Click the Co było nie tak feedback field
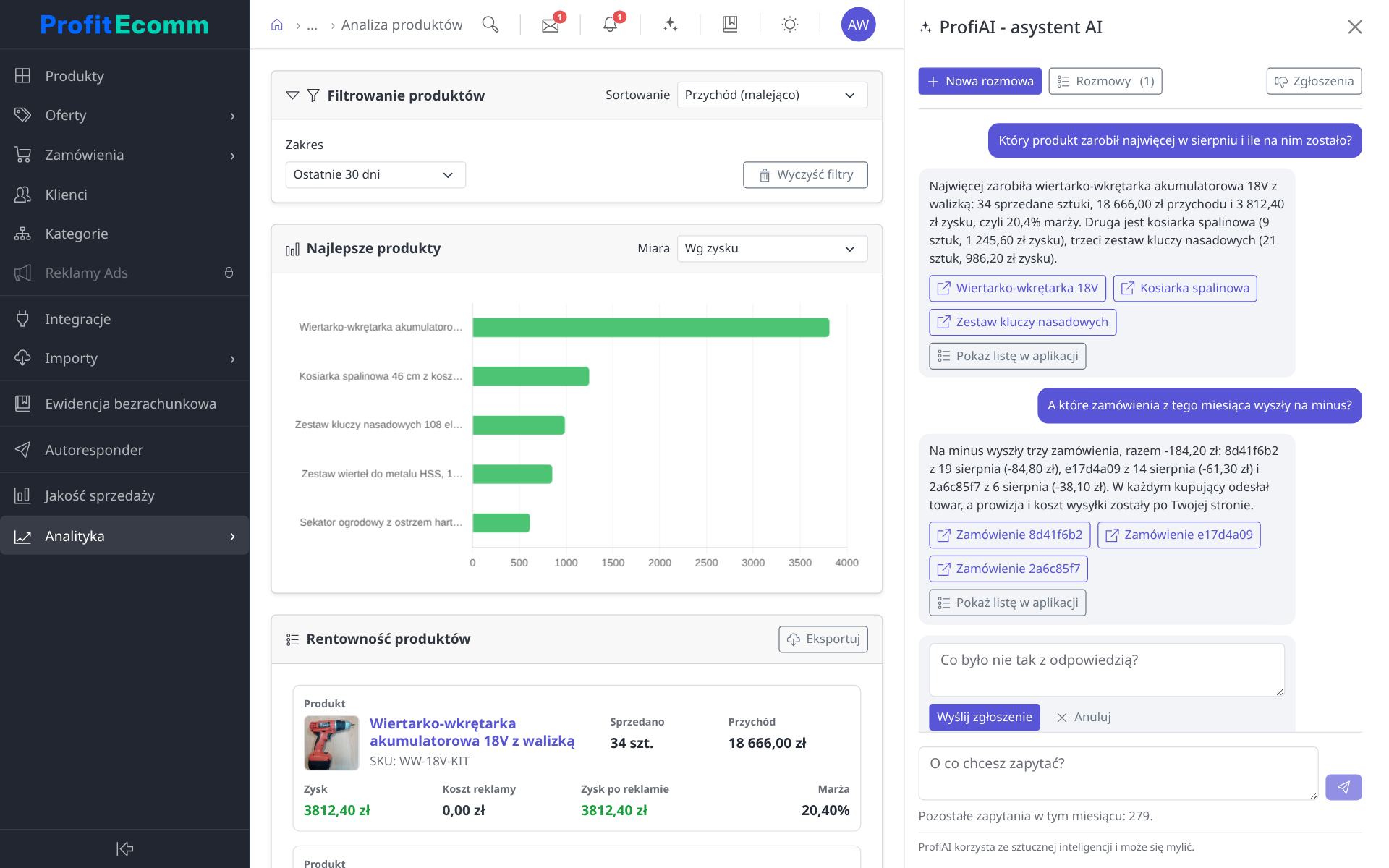This screenshot has height=868, width=1389. 1107,670
